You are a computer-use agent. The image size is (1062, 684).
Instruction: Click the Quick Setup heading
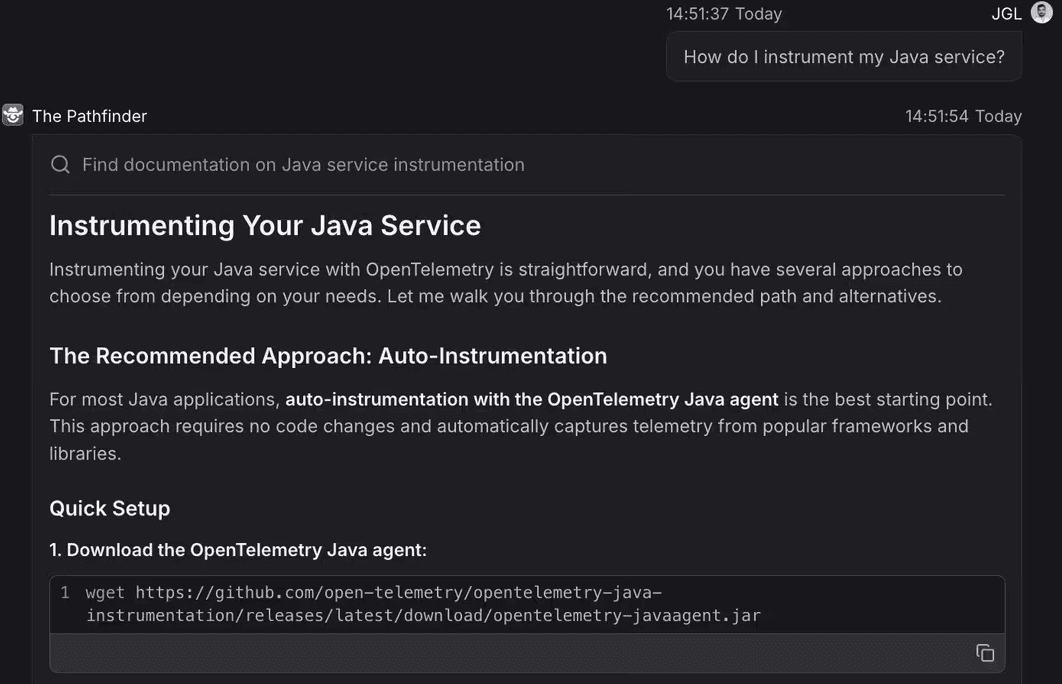point(110,508)
